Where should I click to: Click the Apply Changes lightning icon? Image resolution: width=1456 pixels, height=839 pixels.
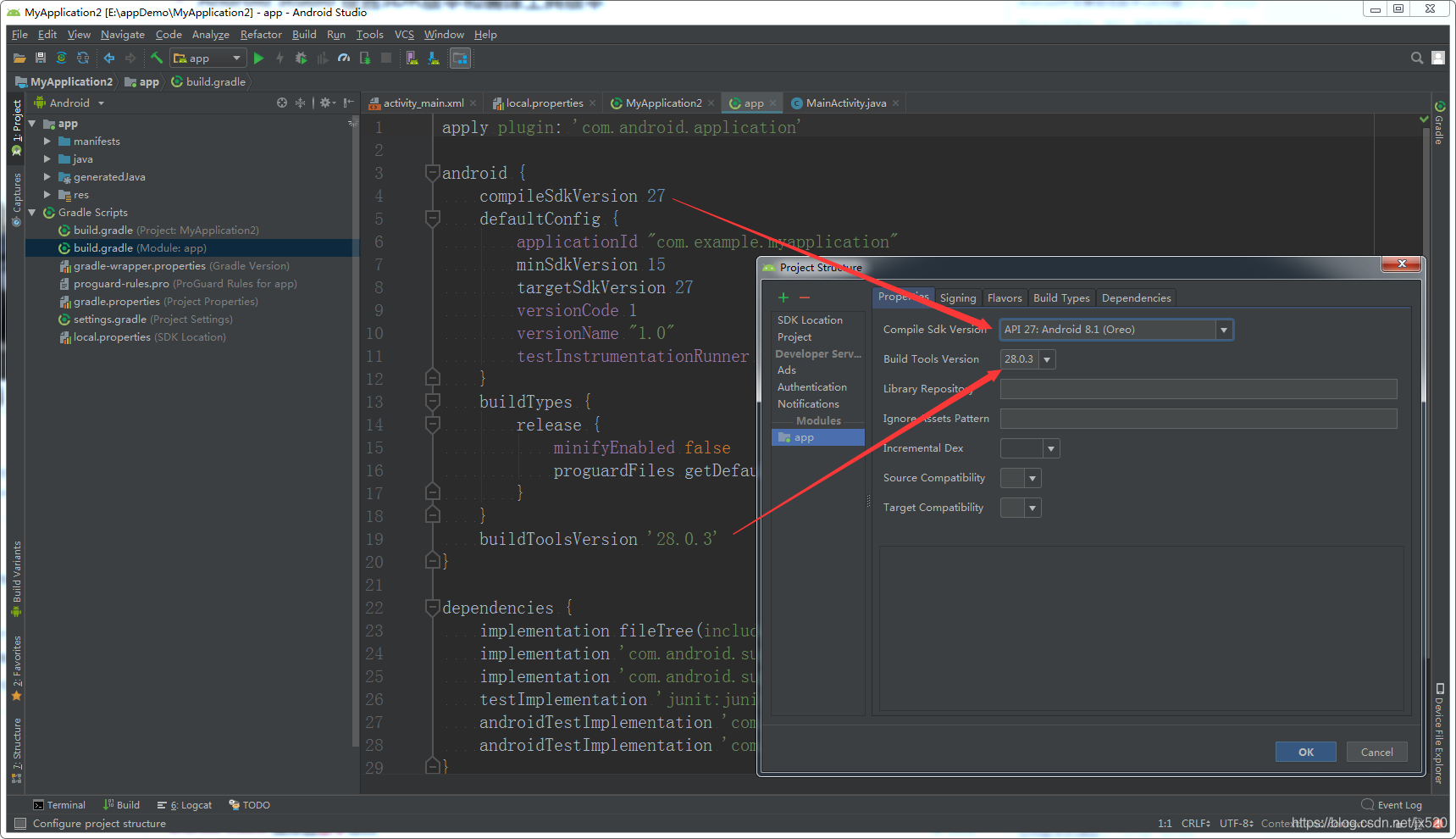coord(280,58)
